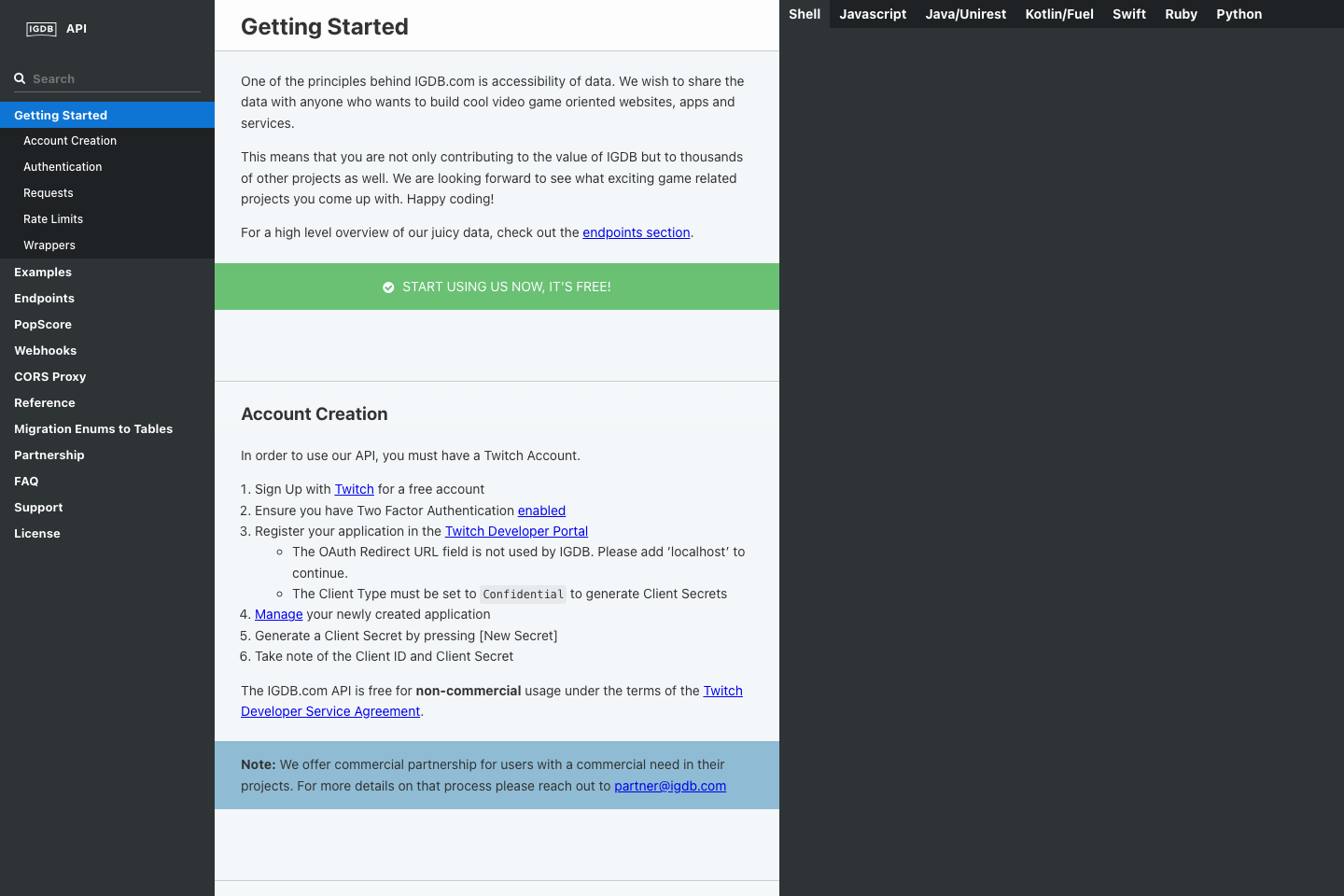Open the FAQ page from the sidebar
Viewport: 1344px width, 896px height.
click(x=26, y=481)
